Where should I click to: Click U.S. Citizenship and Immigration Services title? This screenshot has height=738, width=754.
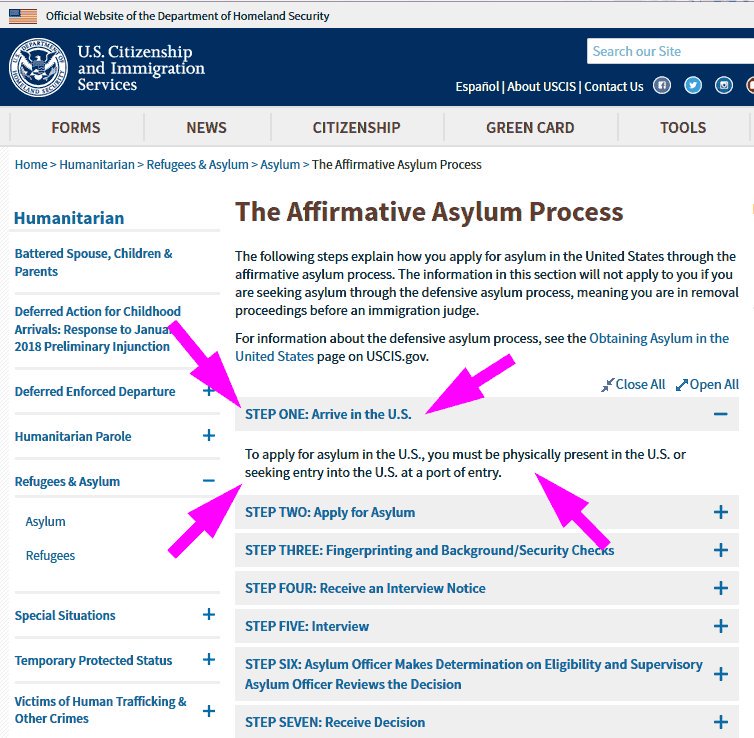tap(141, 68)
